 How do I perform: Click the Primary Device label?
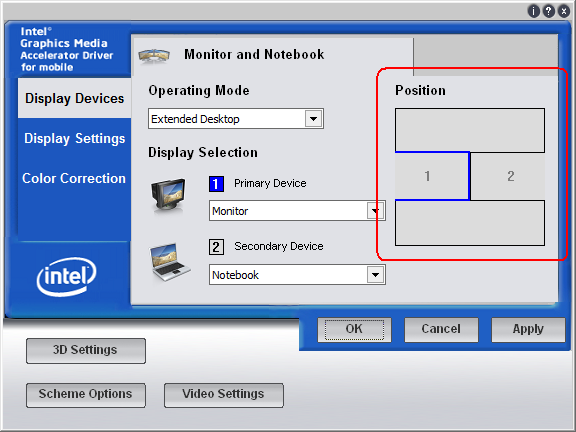click(270, 183)
